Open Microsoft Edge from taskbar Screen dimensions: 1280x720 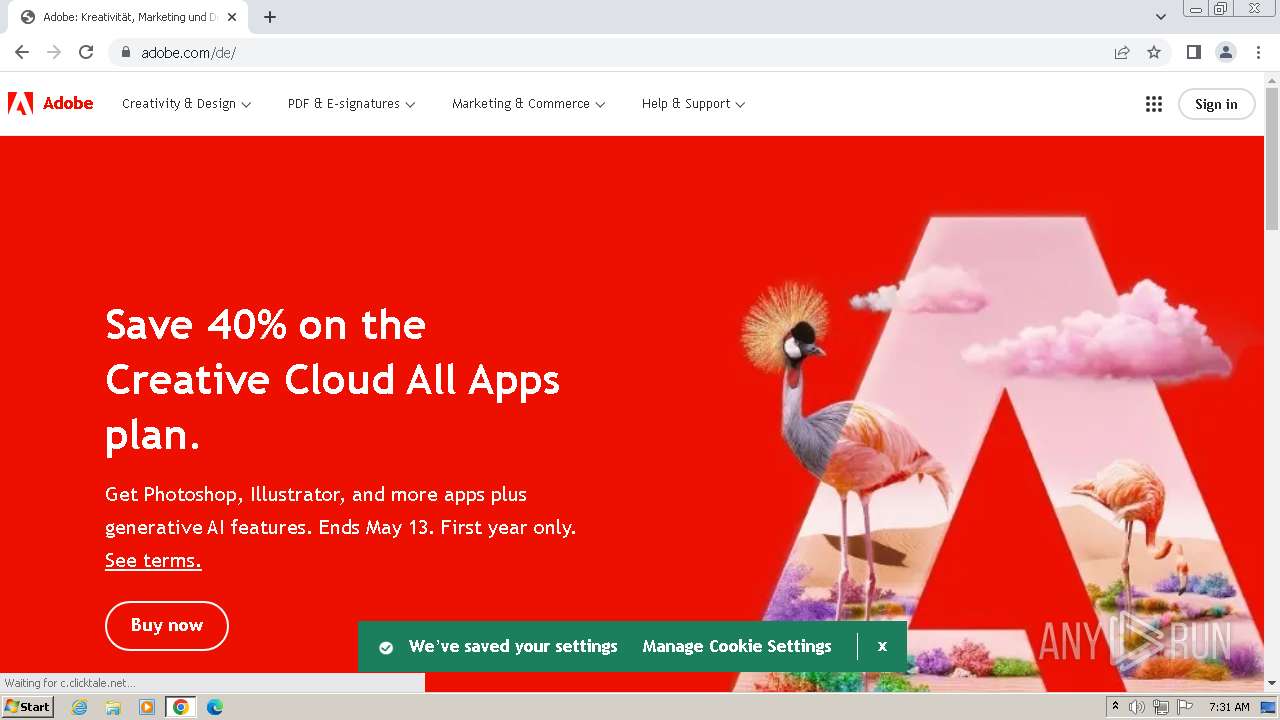(x=215, y=707)
